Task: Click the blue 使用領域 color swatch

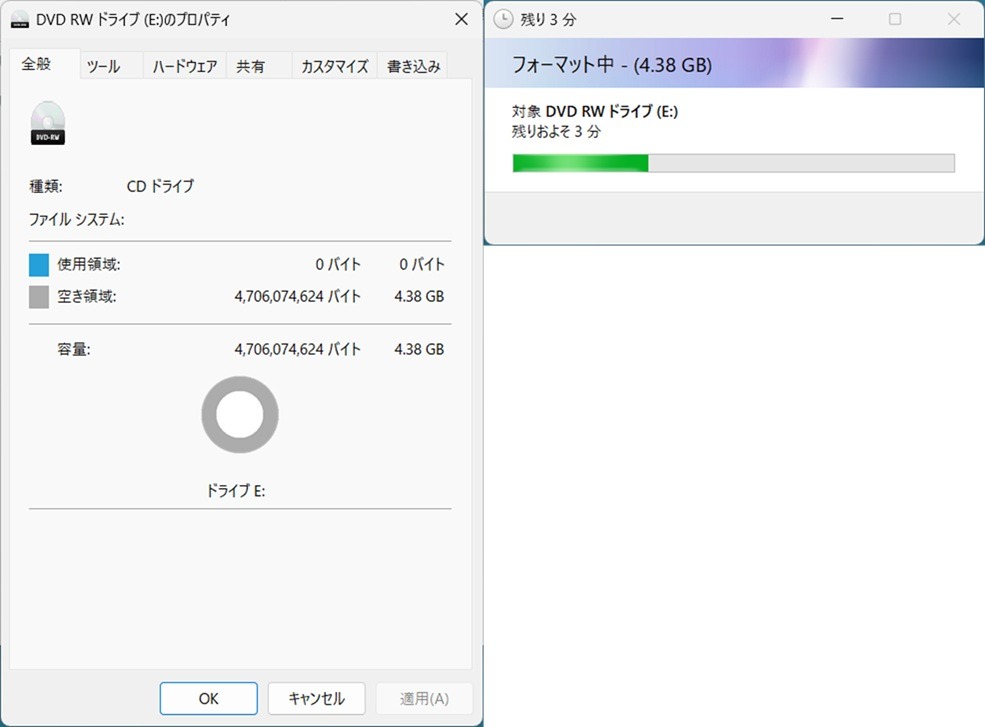Action: point(39,265)
